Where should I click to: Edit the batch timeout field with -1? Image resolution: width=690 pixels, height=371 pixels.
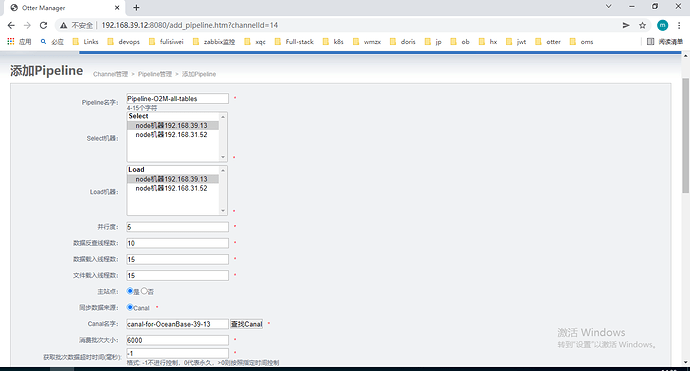(x=177, y=353)
